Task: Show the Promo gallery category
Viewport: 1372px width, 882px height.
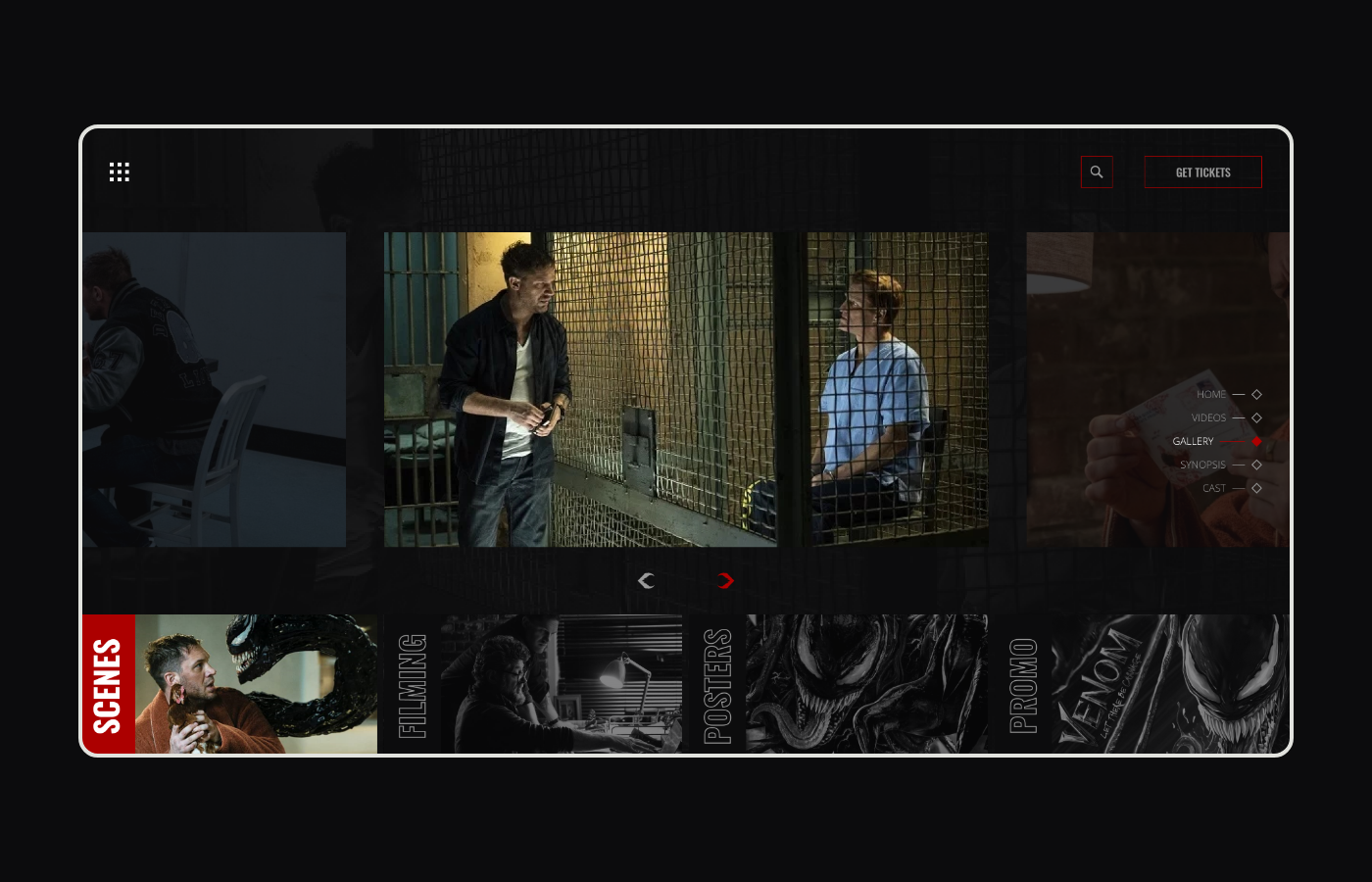Action: 1023,684
